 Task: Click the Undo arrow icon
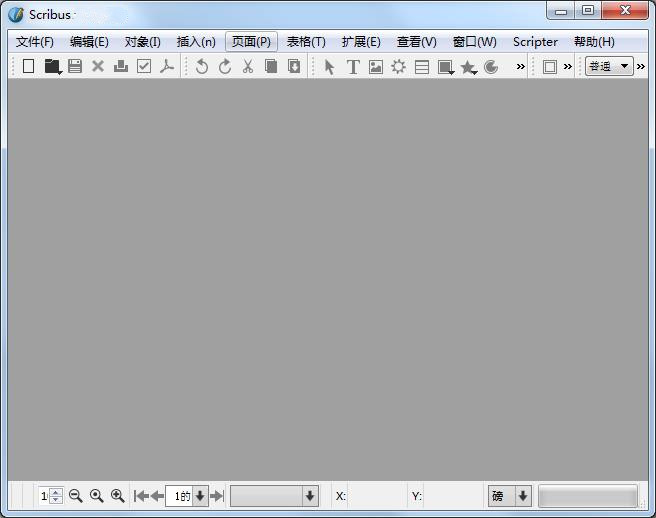point(202,67)
